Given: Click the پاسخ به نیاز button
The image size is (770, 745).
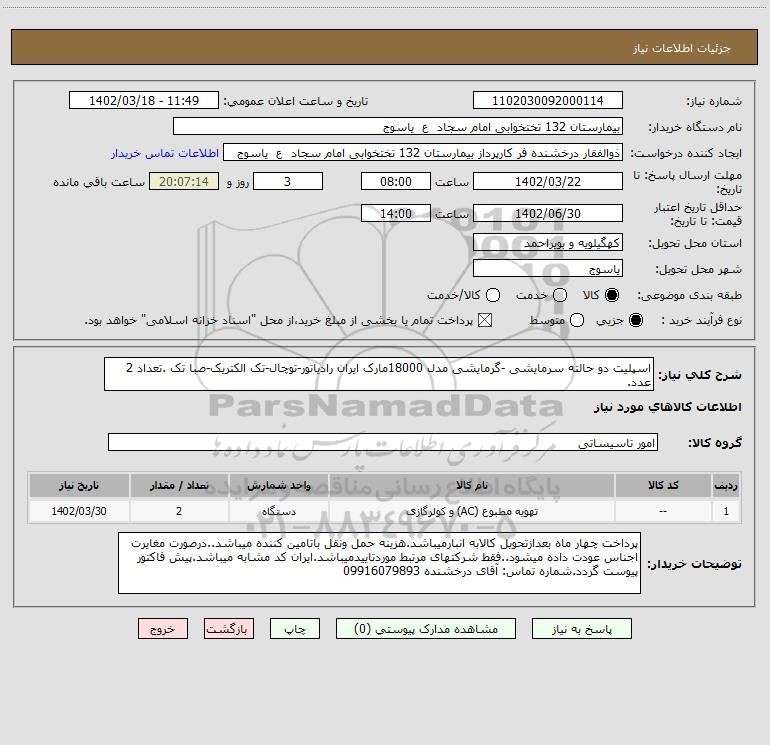Looking at the screenshot, I should pyautogui.click(x=582, y=629).
